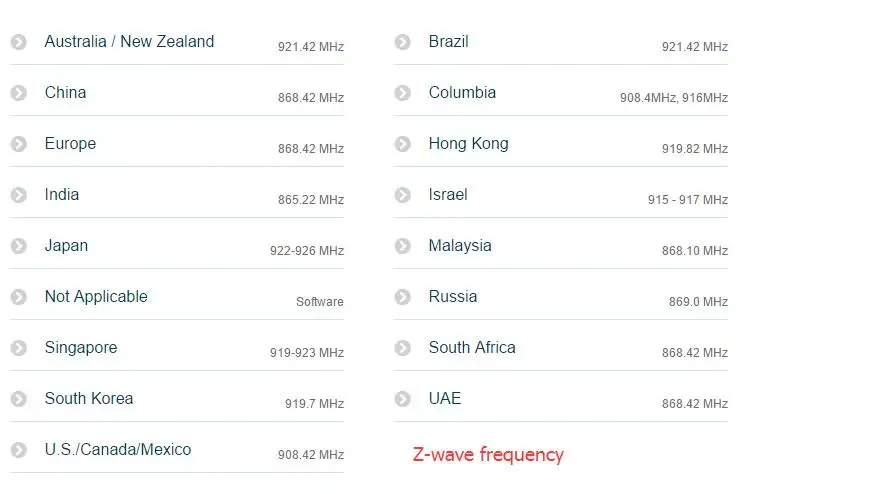Viewport: 882px width, 494px height.
Task: Click the arrow icon next to Japan
Action: 19,246
